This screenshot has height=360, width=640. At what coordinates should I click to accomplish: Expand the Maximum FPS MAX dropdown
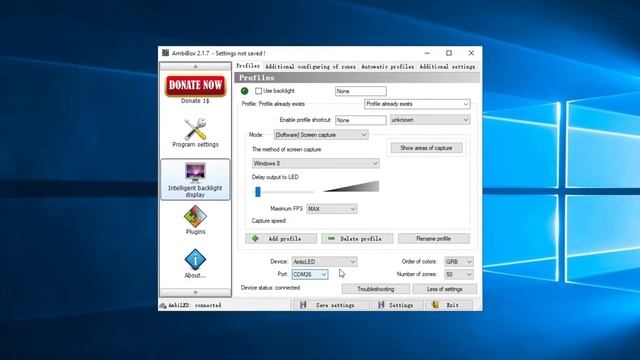(331, 209)
